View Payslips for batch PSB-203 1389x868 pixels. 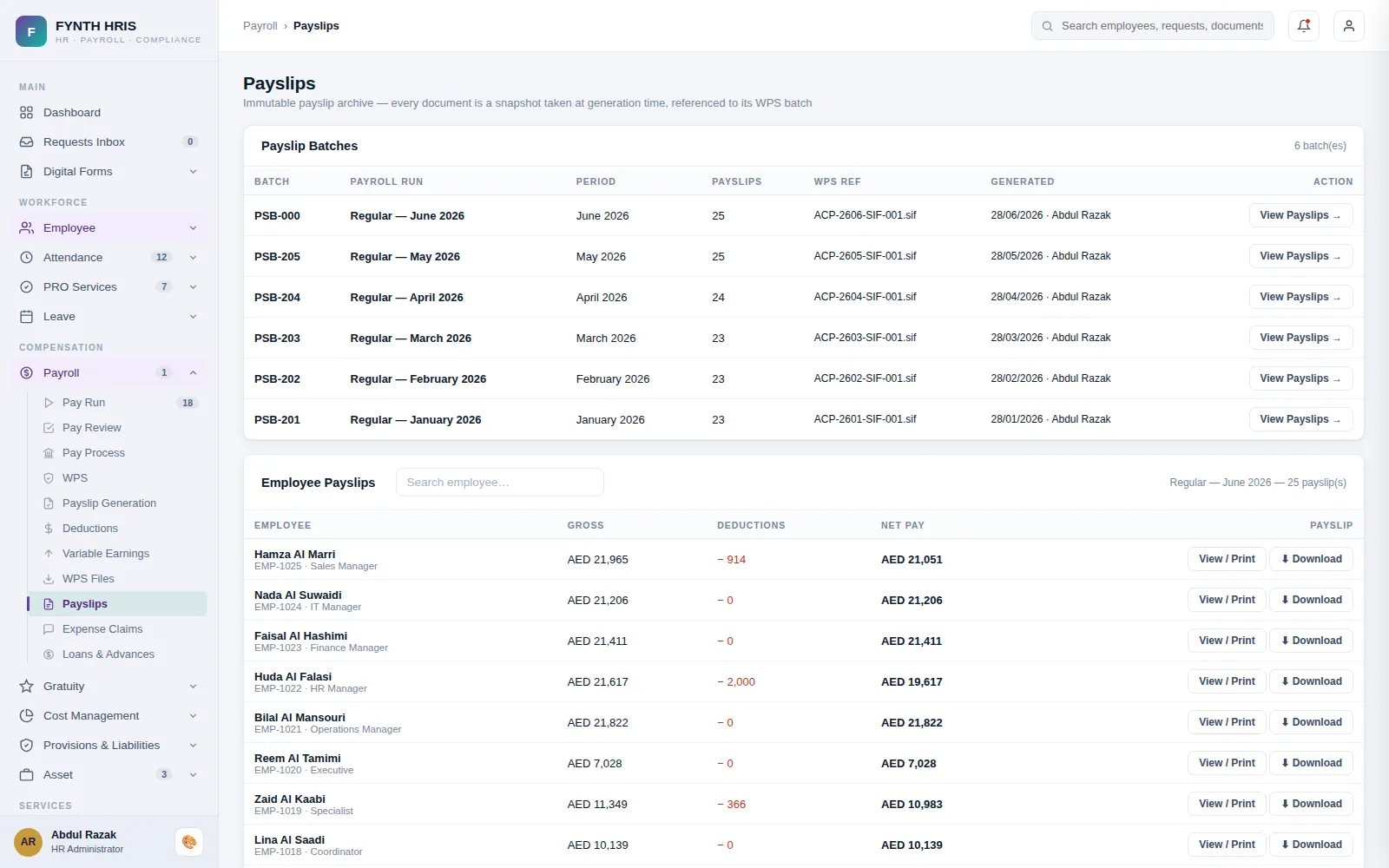1300,338
